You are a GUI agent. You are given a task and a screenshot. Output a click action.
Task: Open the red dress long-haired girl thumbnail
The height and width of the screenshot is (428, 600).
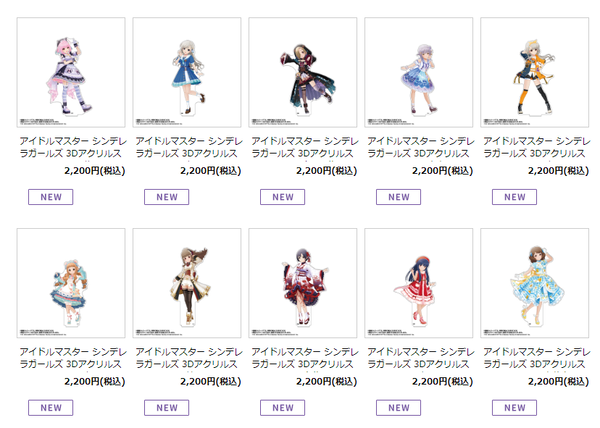[419, 283]
